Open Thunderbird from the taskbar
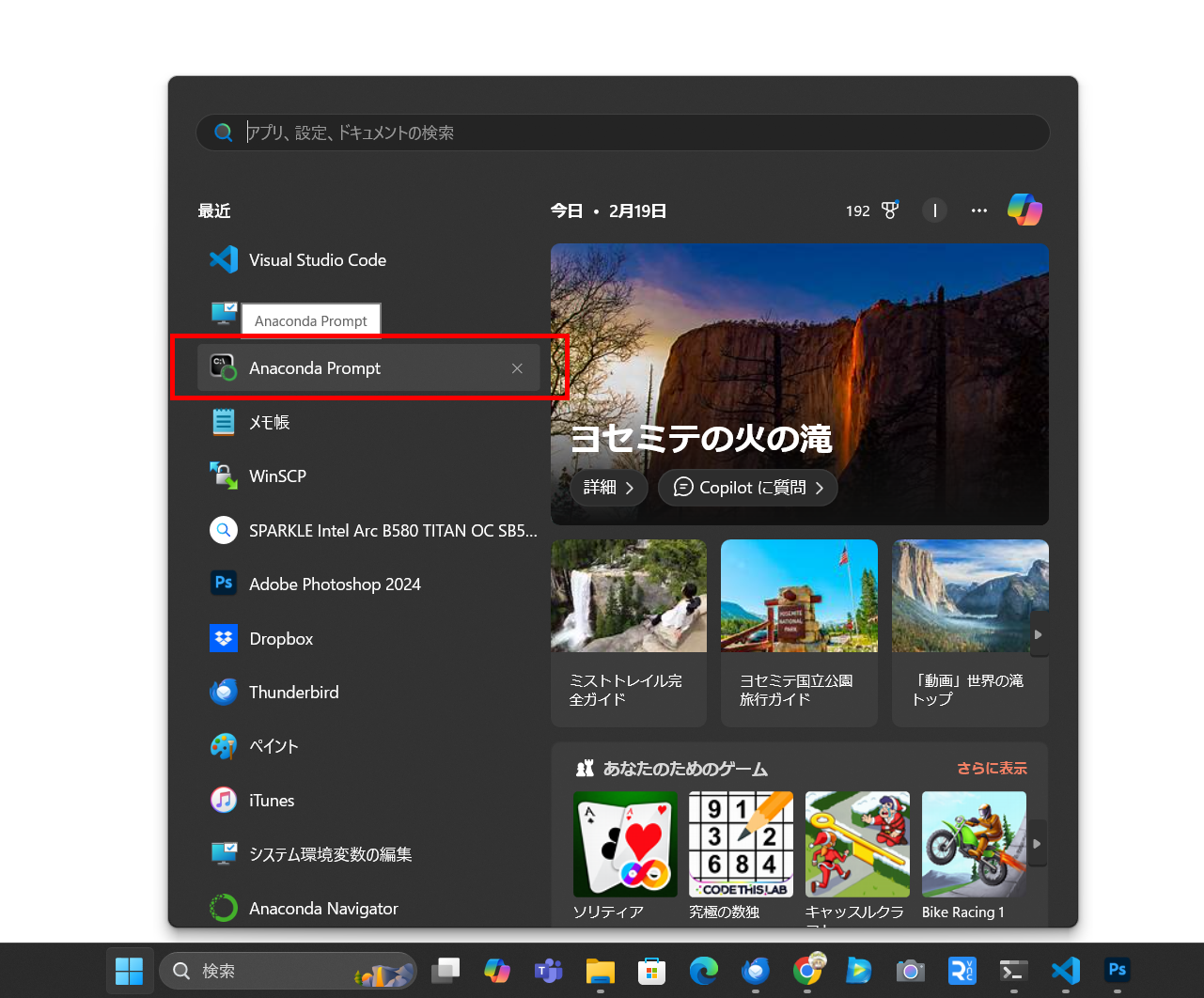The image size is (1204, 998). [755, 971]
